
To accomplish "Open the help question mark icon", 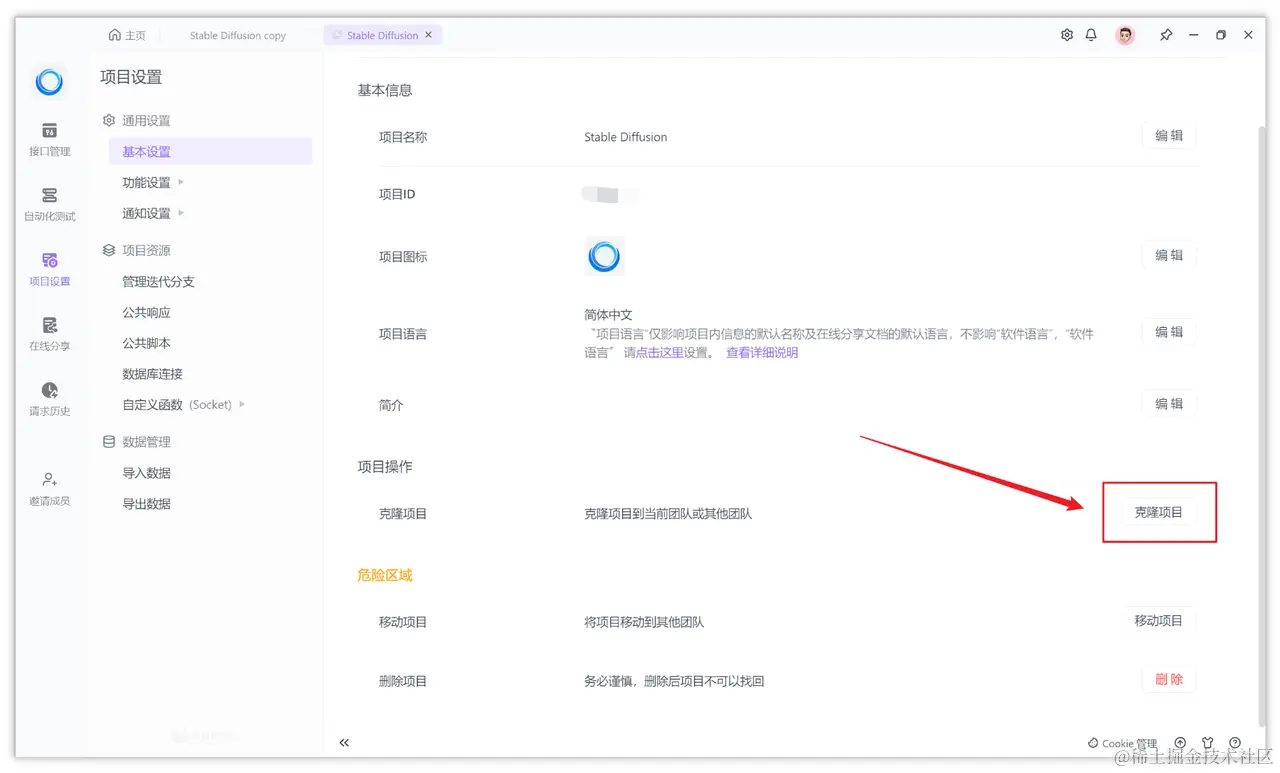I will [x=1234, y=743].
